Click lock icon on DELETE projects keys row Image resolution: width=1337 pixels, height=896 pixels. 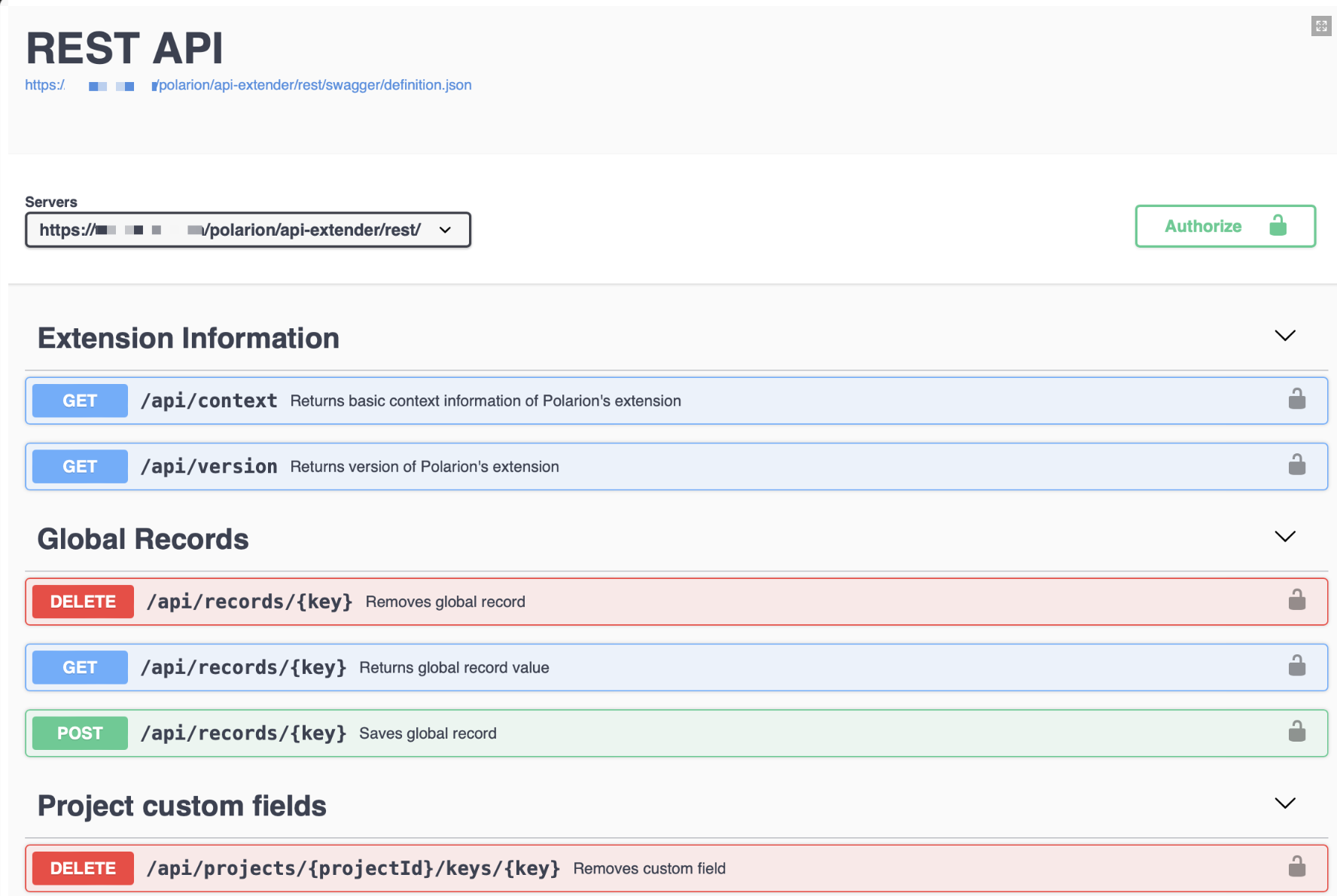1296,866
